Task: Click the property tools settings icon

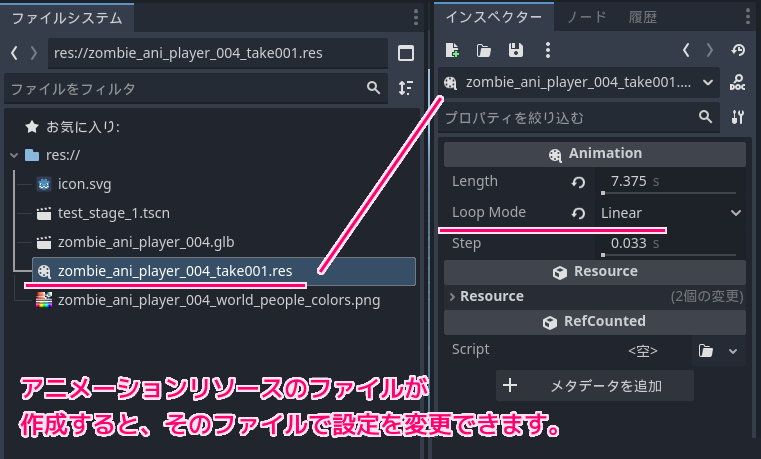Action: tap(738, 117)
